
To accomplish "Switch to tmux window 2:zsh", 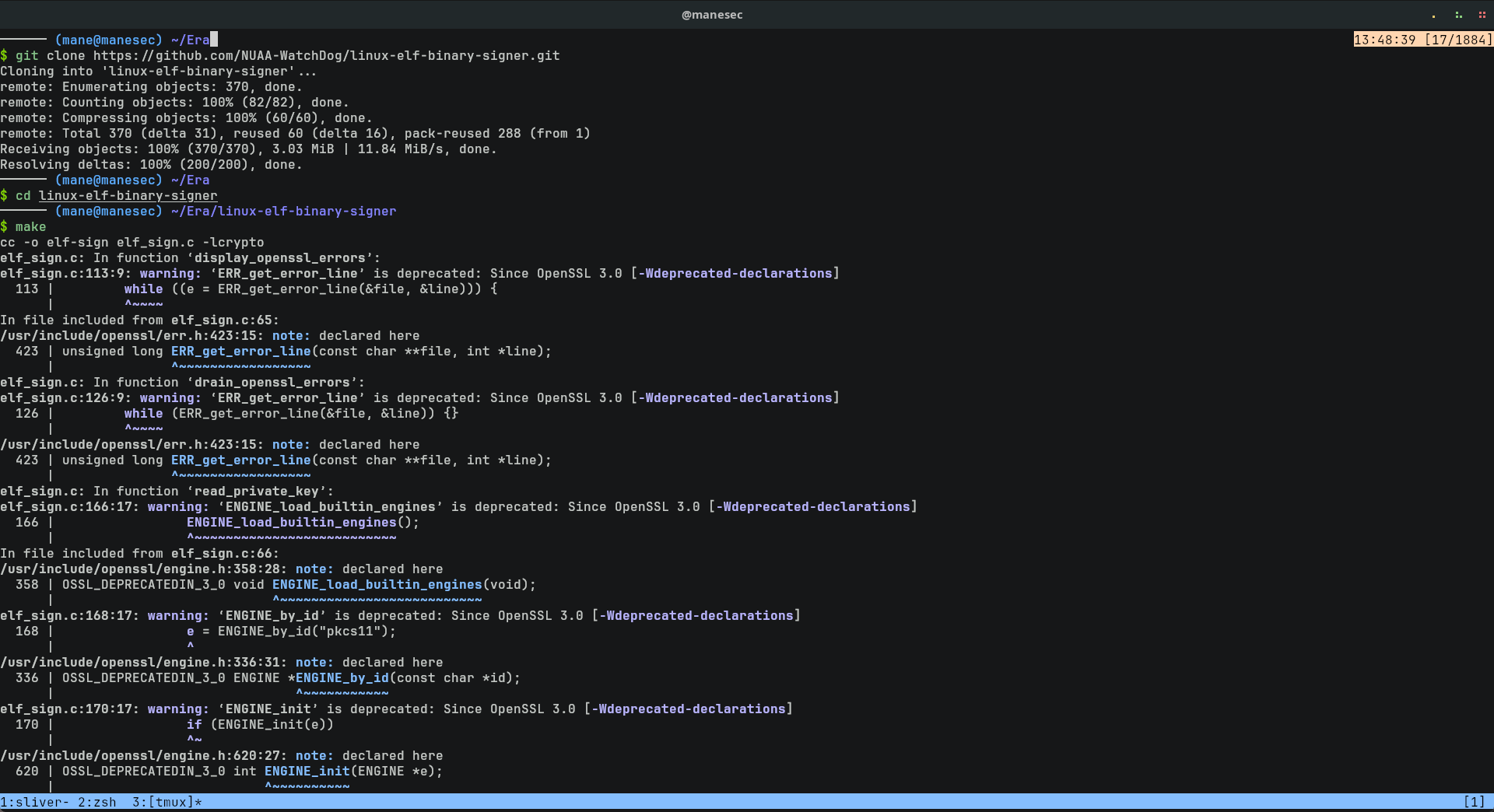I will coord(96,802).
